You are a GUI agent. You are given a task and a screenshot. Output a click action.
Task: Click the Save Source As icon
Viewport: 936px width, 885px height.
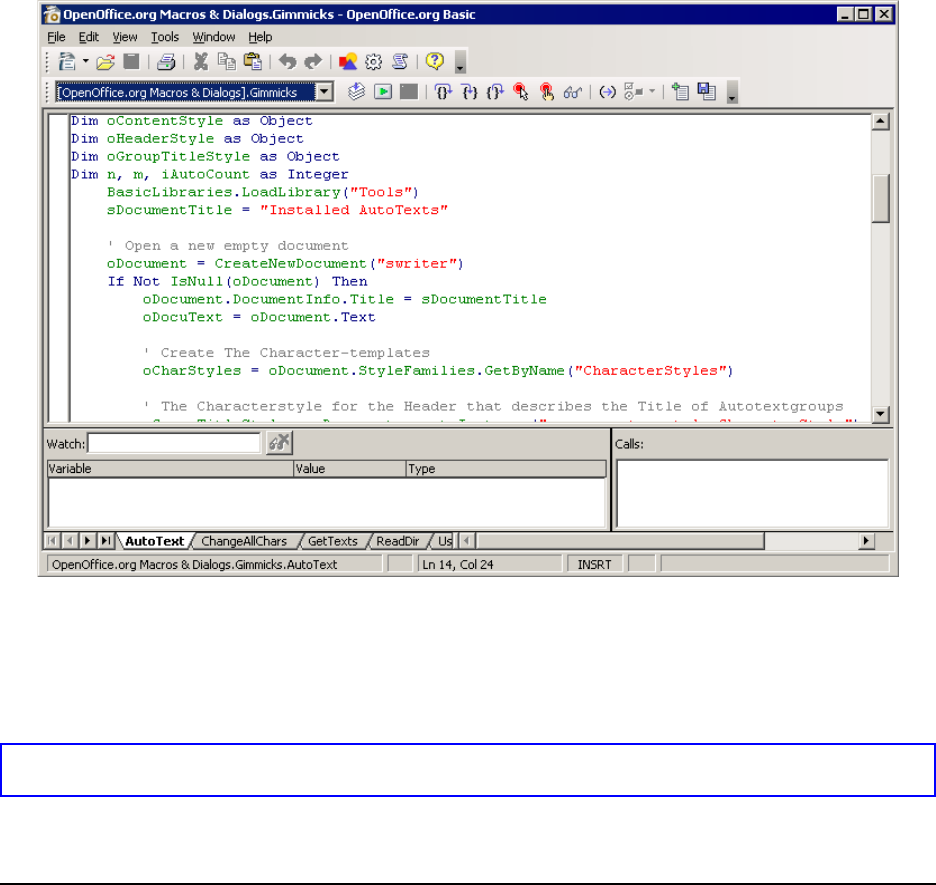pos(707,92)
